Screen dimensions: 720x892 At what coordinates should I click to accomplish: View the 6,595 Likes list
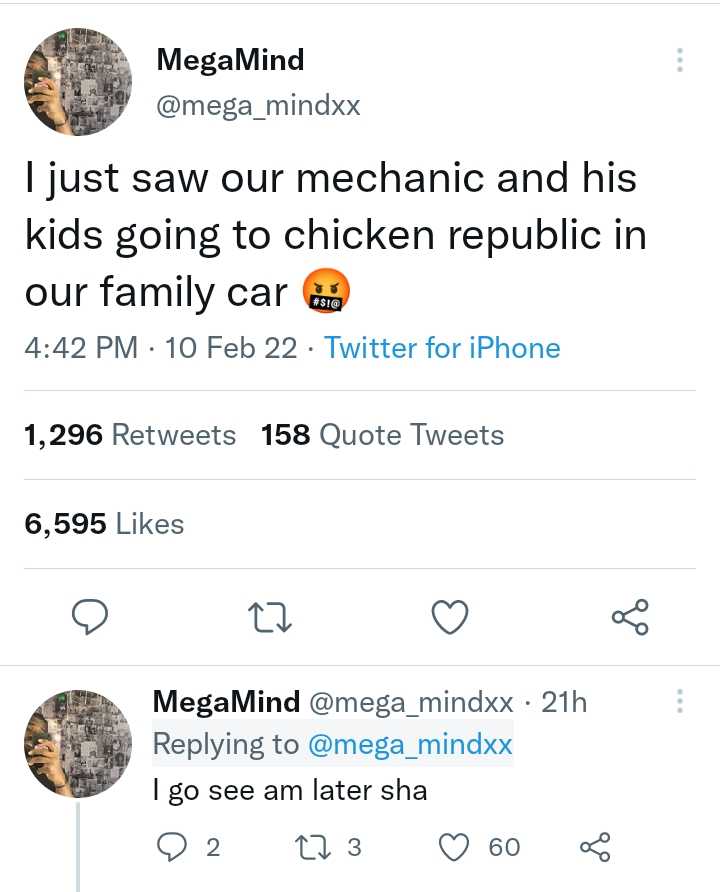point(104,523)
